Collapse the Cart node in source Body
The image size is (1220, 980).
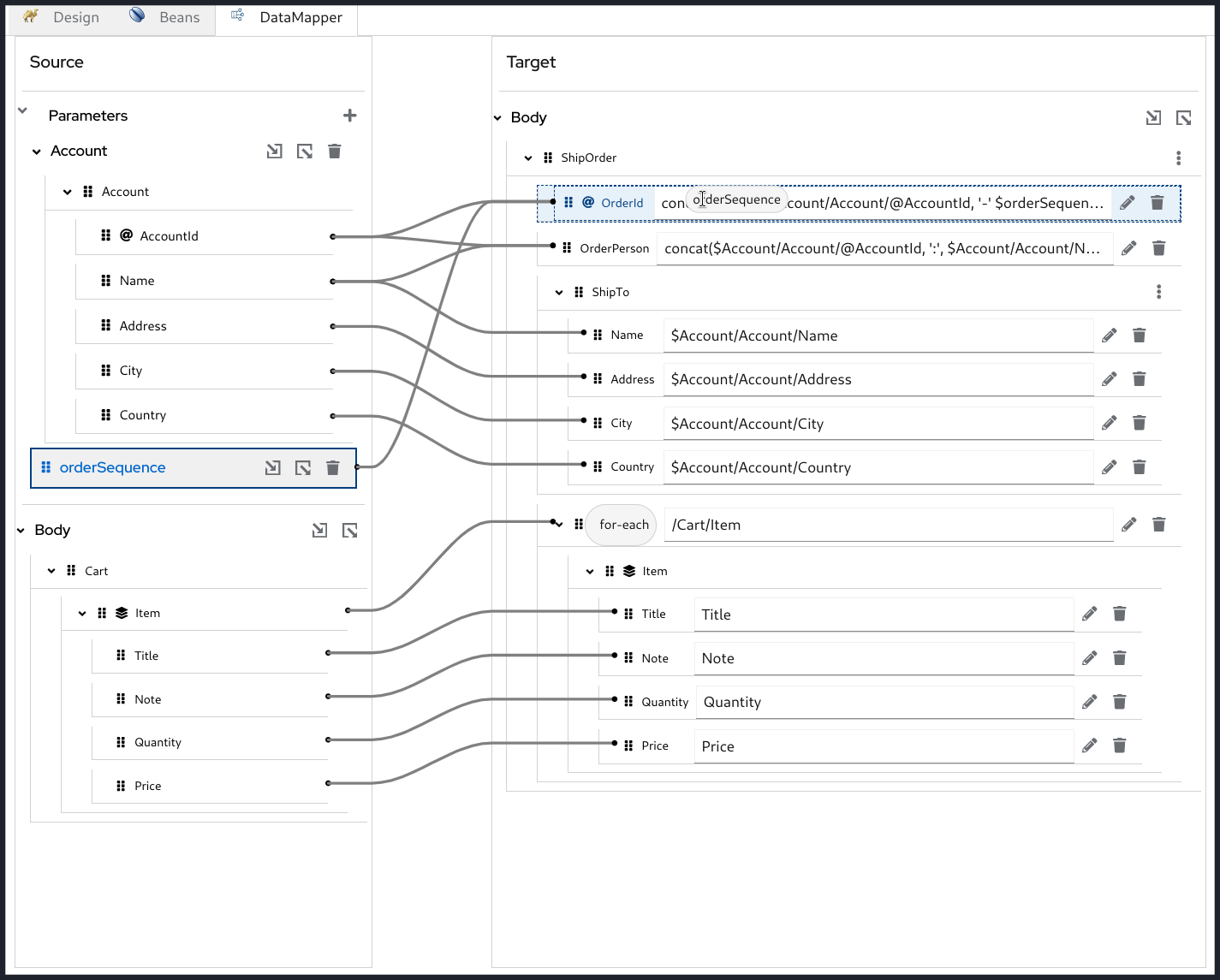pos(51,570)
